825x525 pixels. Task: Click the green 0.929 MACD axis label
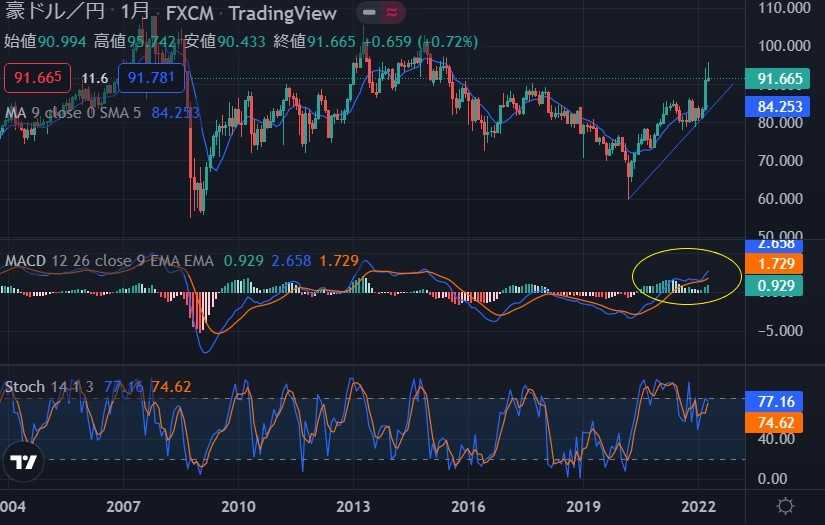pos(774,286)
